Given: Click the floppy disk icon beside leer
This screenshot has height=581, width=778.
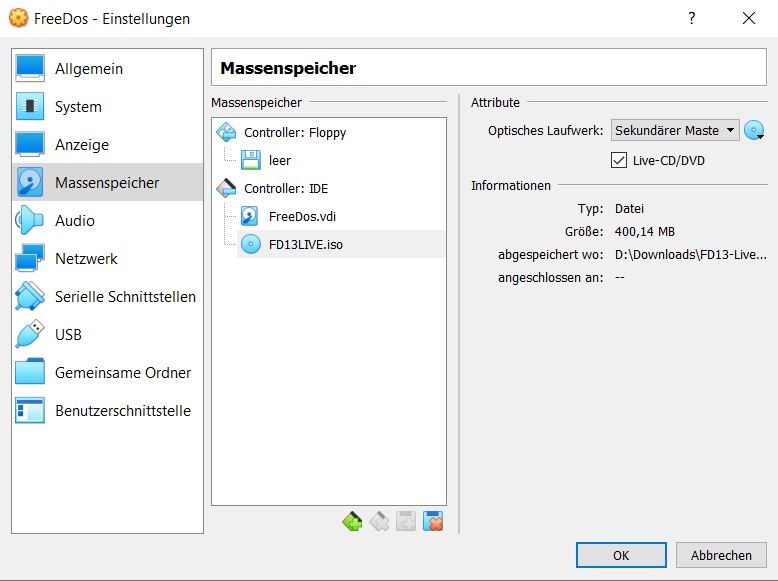Looking at the screenshot, I should coord(251,160).
